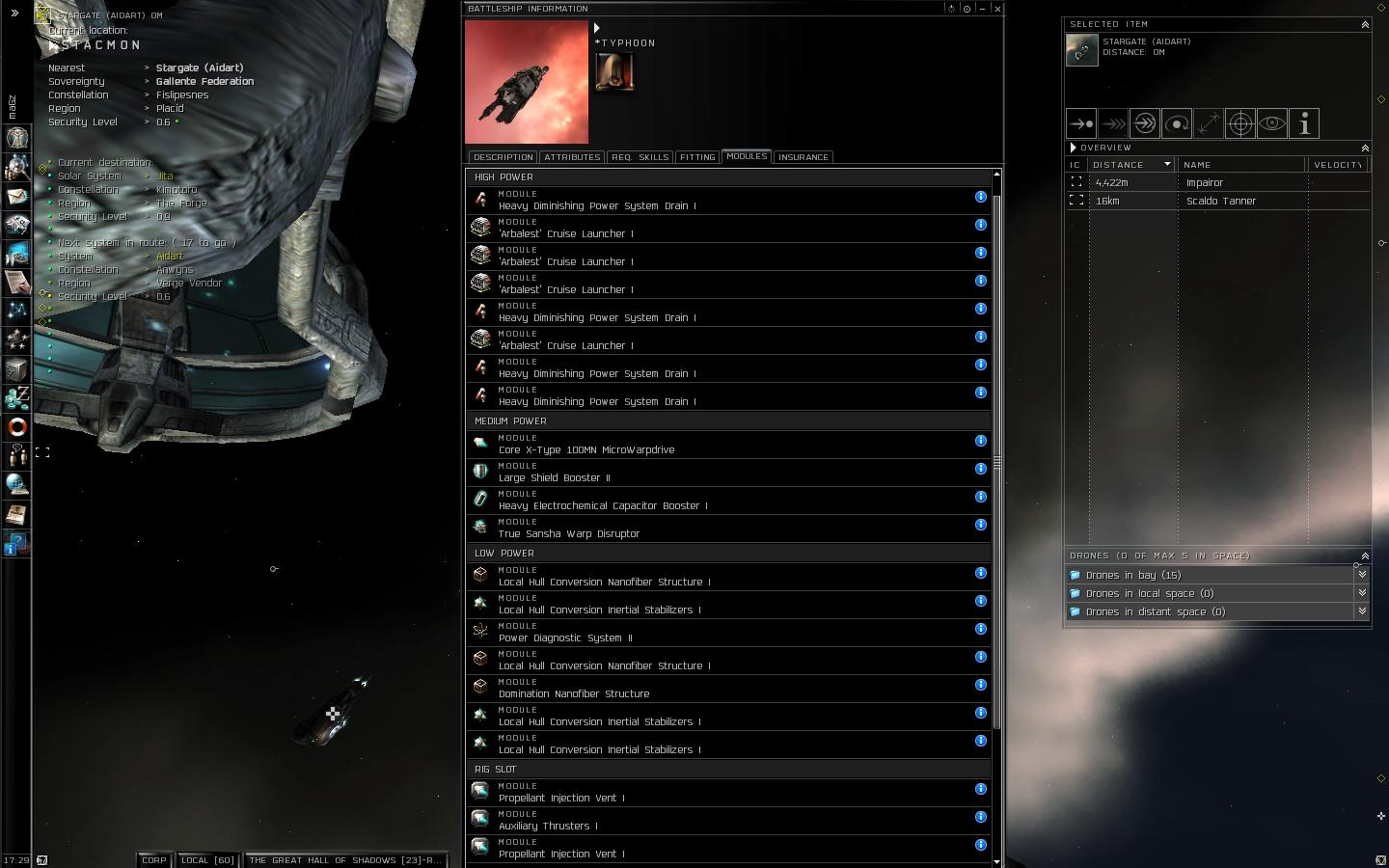Switch to the Insurance tab

pyautogui.click(x=803, y=157)
